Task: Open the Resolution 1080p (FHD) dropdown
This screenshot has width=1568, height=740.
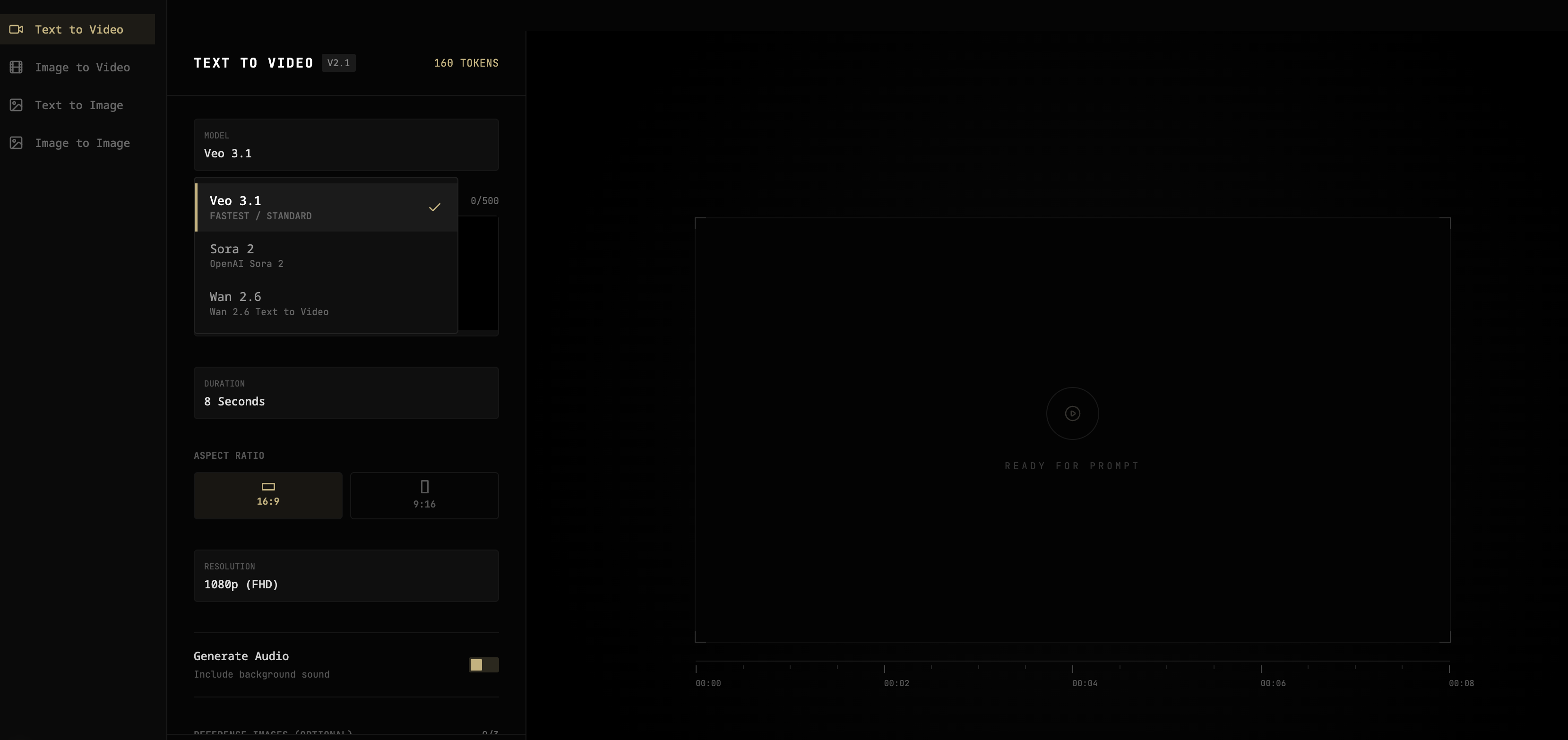Action: (346, 576)
